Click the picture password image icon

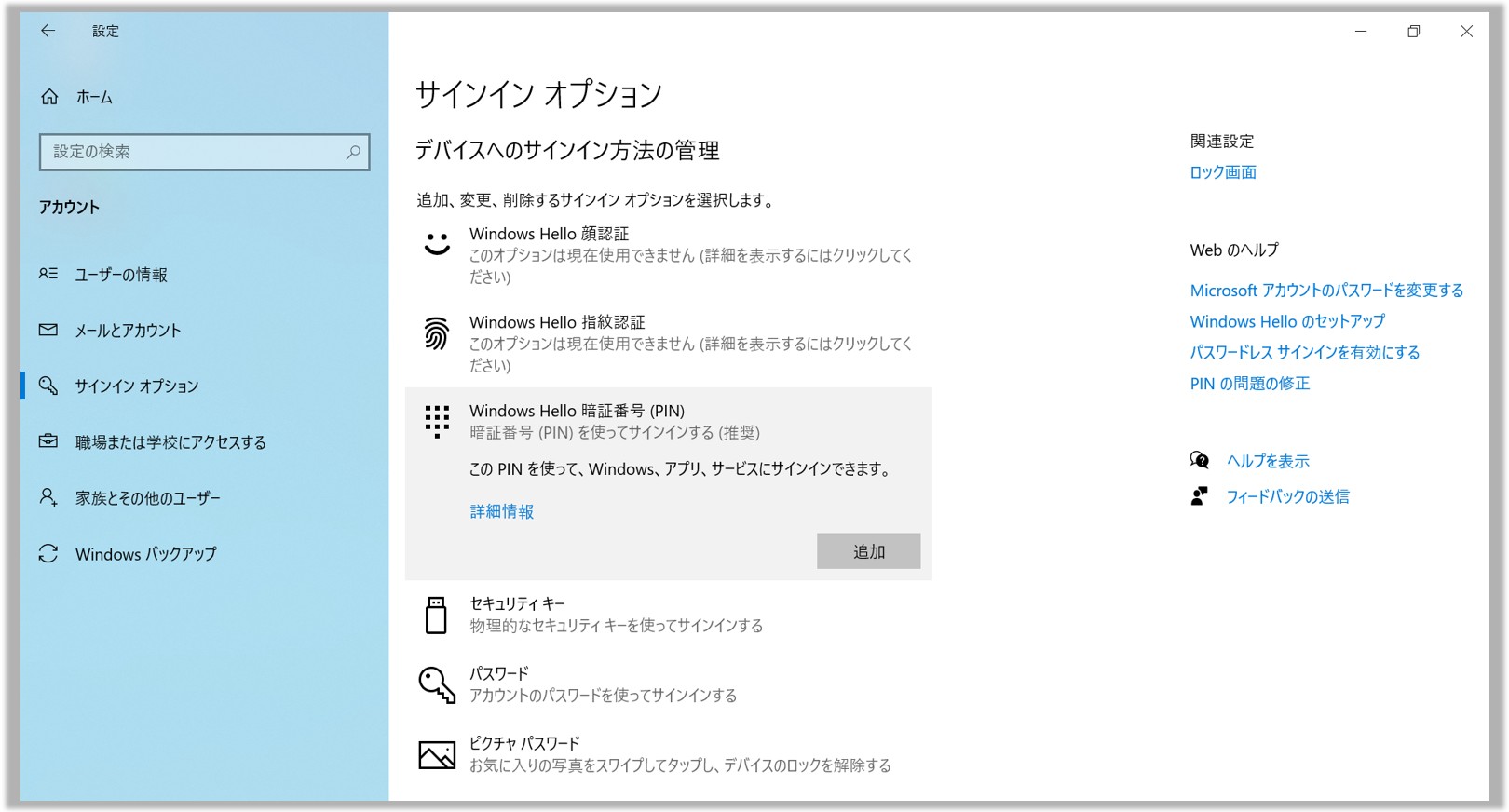[437, 754]
